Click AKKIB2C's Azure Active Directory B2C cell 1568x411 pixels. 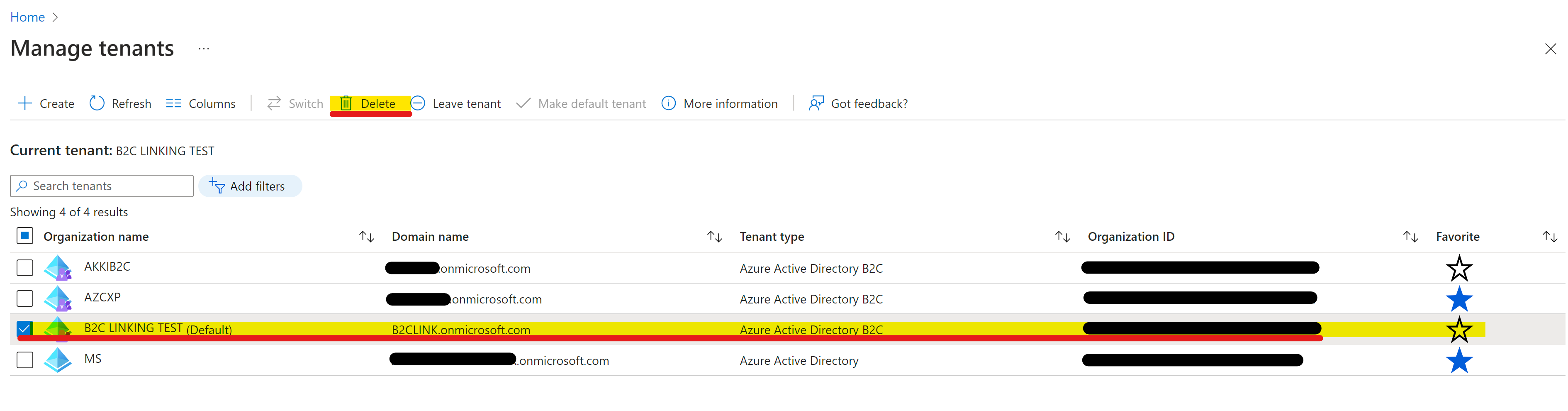[811, 269]
